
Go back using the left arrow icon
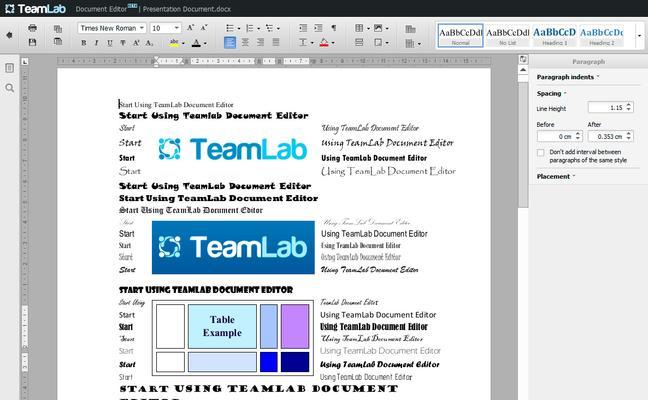pyautogui.click(x=9, y=35)
